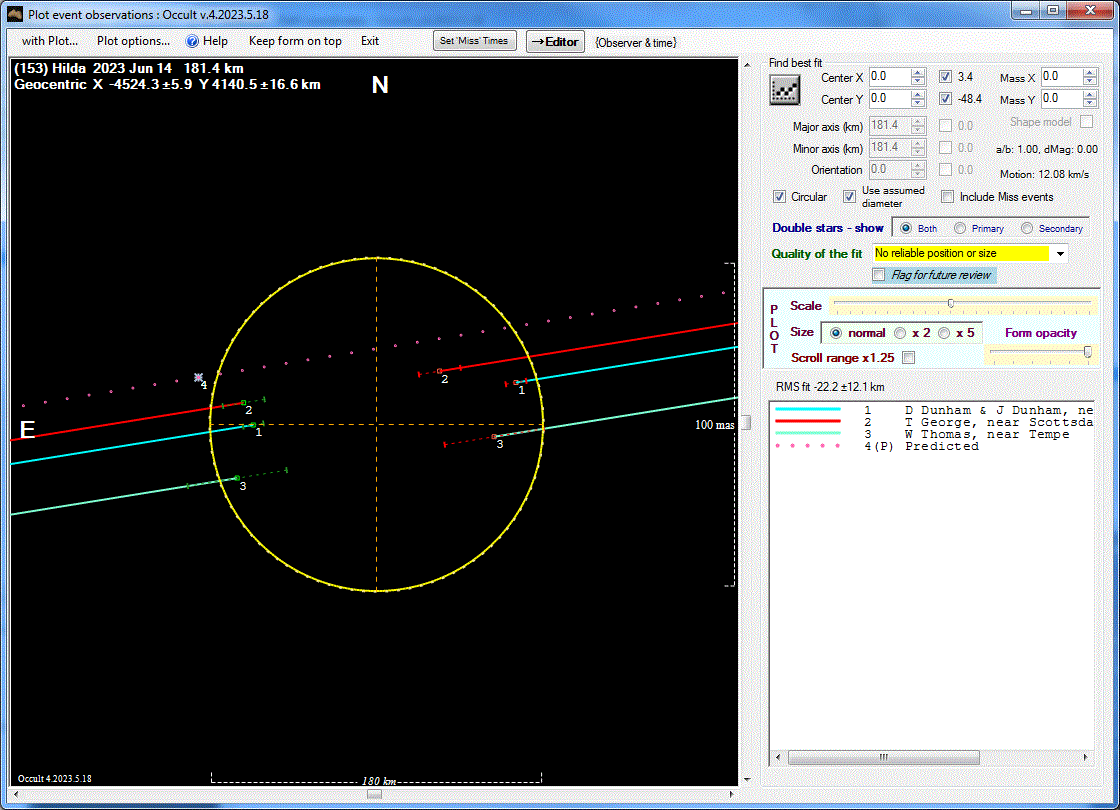
Task: Enable Include Miss events checkbox
Action: [x=948, y=197]
